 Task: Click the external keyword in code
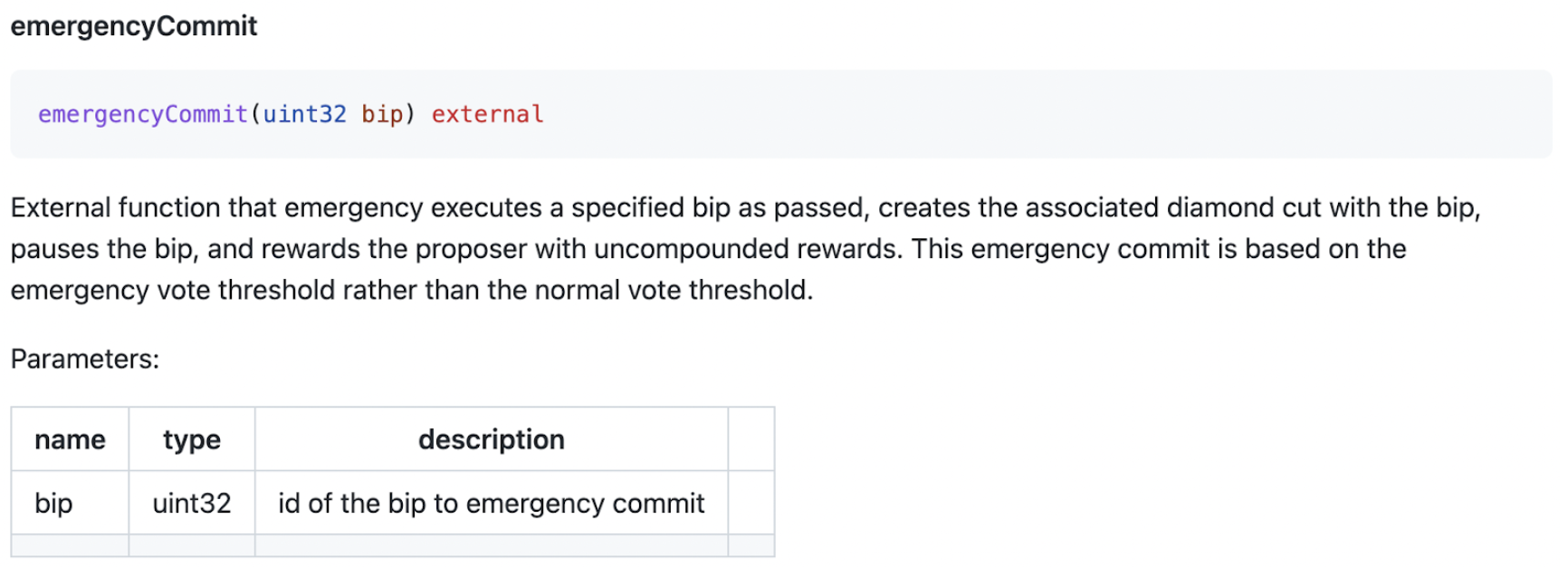(487, 114)
